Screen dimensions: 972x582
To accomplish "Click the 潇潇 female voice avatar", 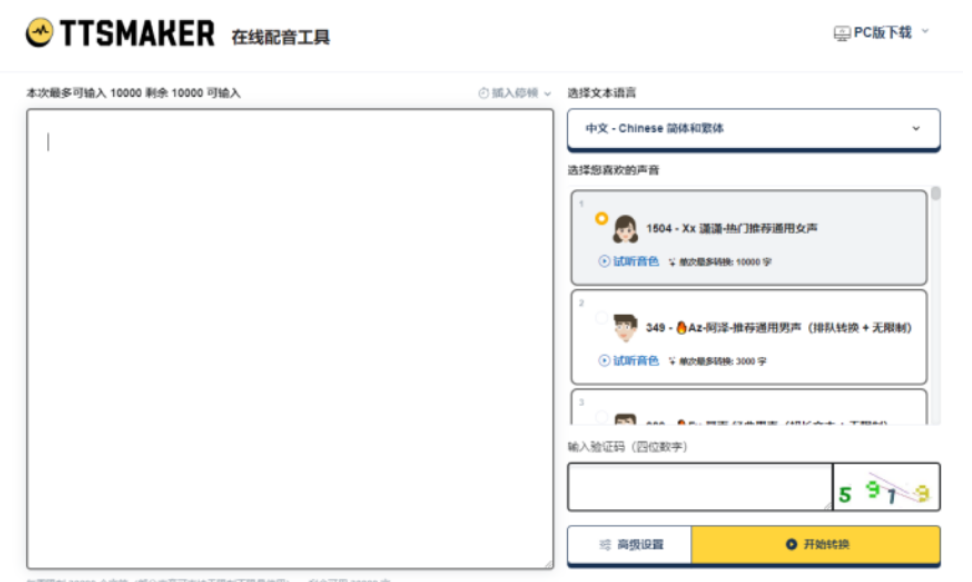I will tap(626, 229).
